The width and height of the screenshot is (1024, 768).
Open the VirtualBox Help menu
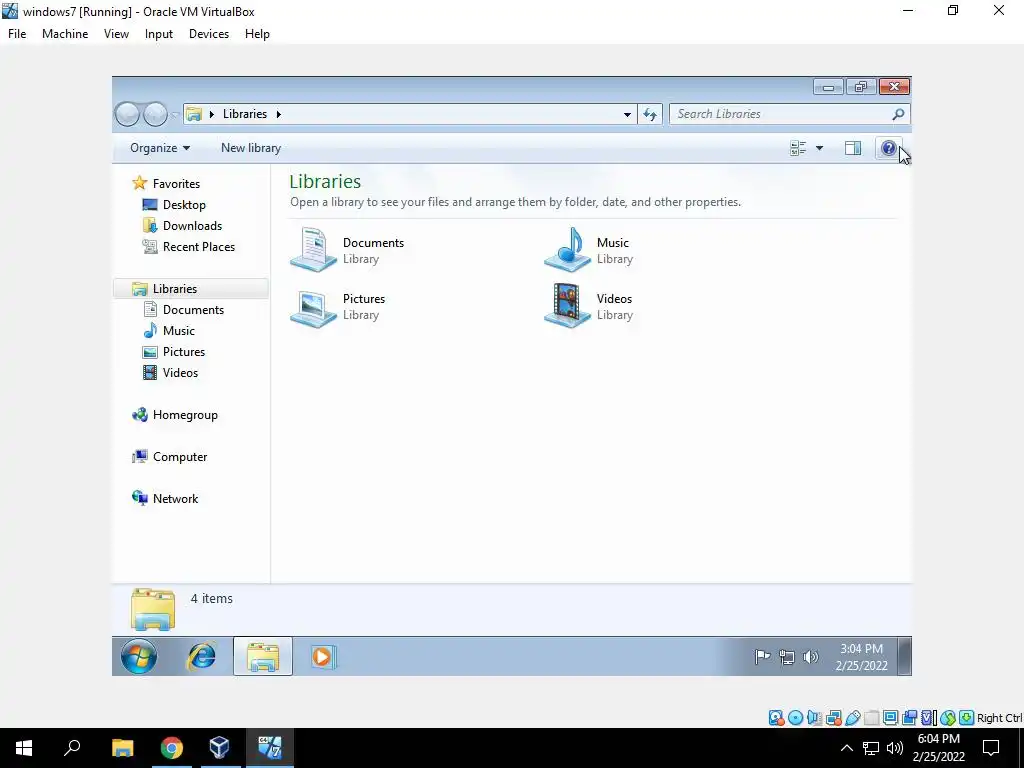pos(257,34)
